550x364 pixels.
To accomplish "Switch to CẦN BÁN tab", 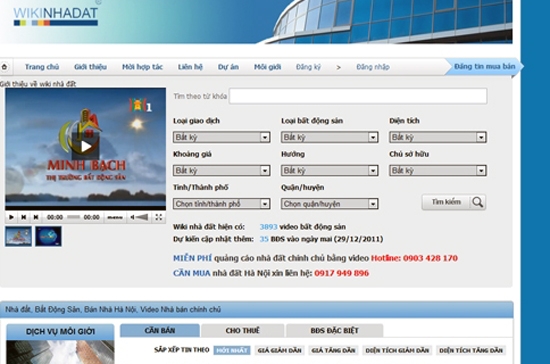I will 160,330.
